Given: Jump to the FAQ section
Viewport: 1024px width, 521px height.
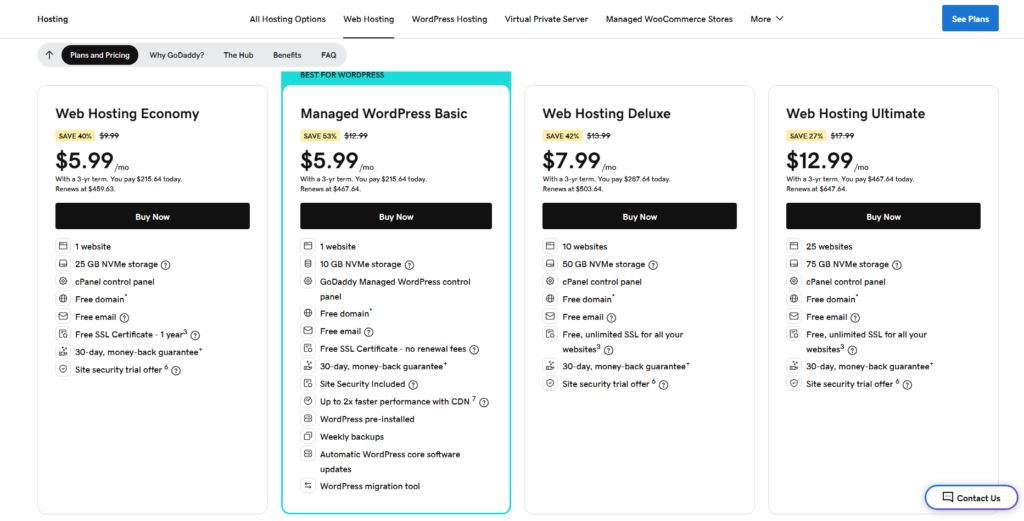Looking at the screenshot, I should [328, 55].
